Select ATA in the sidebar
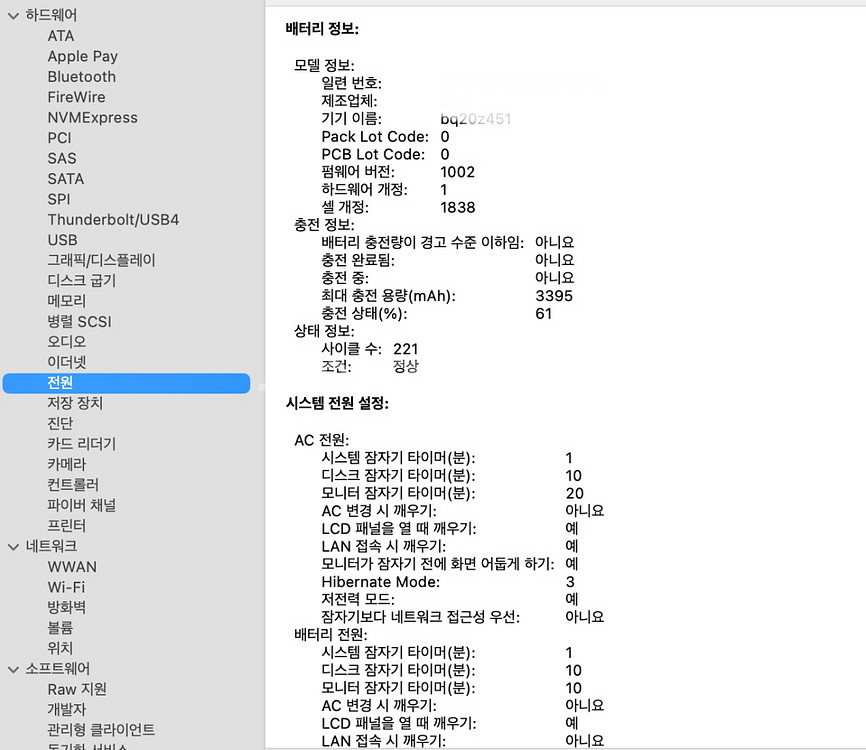Viewport: 866px width, 750px height. (x=61, y=36)
